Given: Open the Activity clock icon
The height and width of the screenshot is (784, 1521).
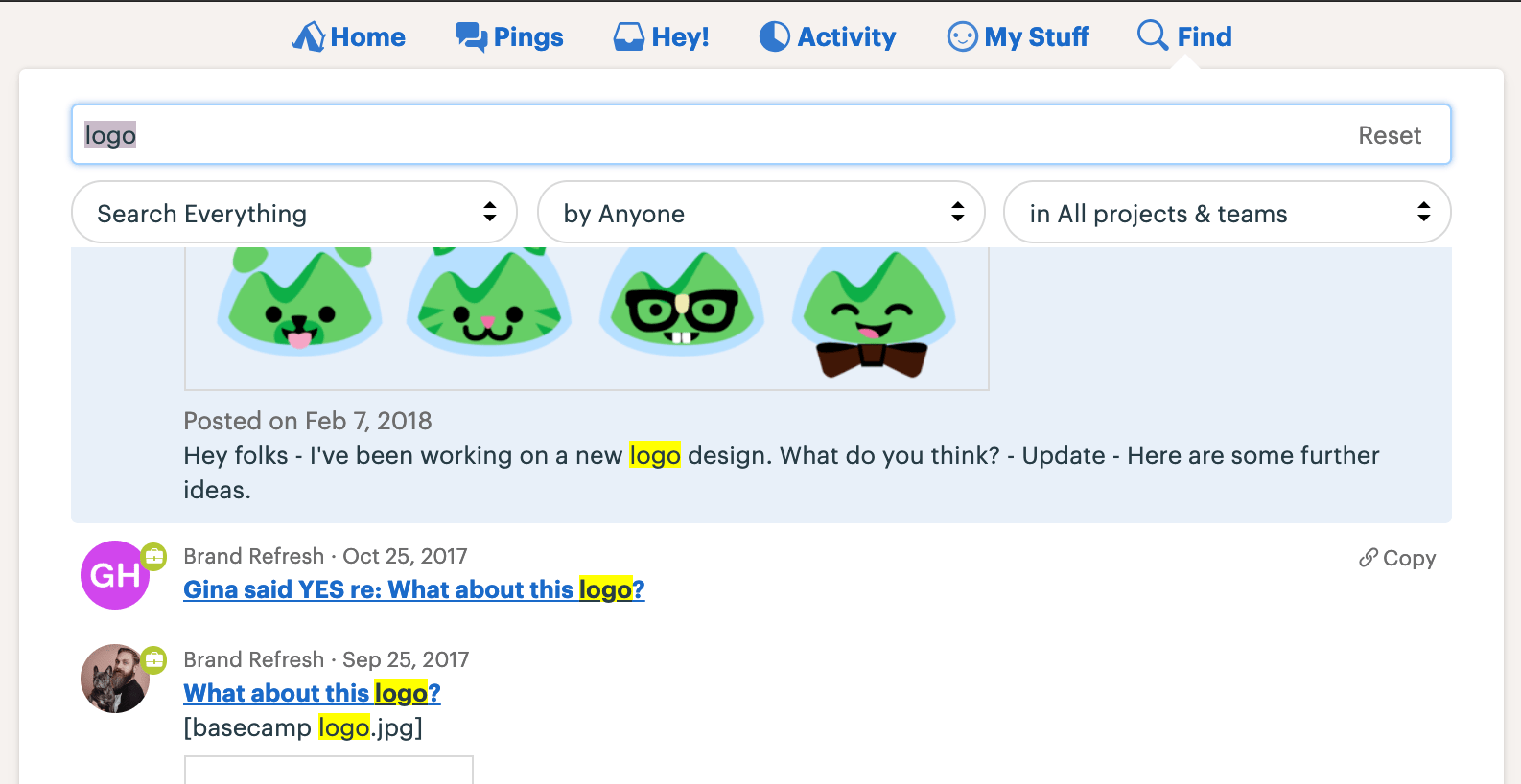Looking at the screenshot, I should click(774, 36).
